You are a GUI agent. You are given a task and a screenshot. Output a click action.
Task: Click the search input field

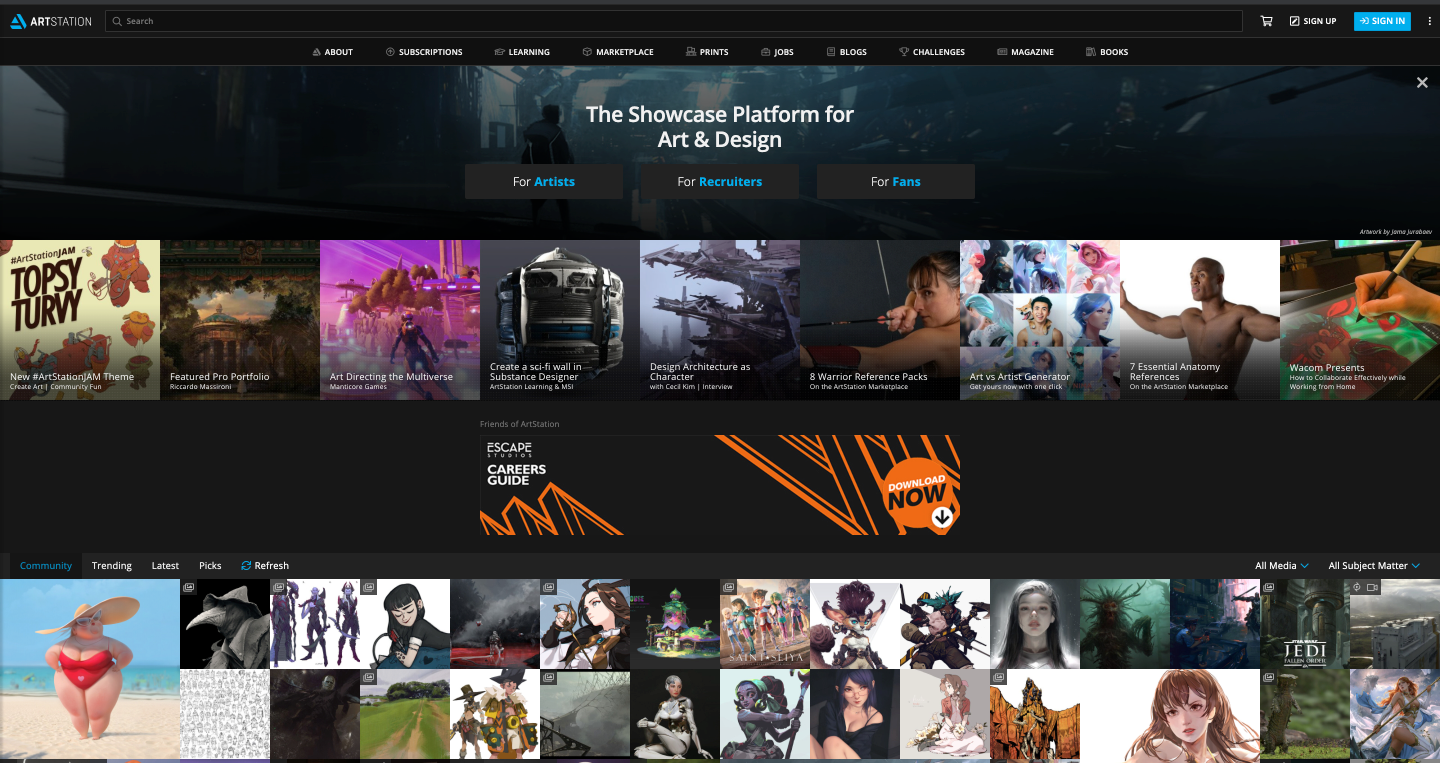tap(400, 20)
